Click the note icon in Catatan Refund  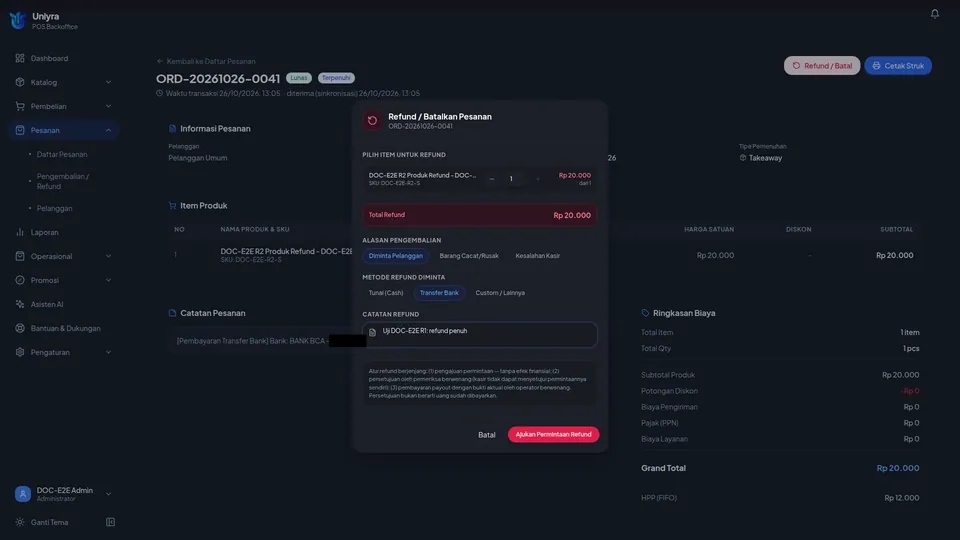point(372,332)
